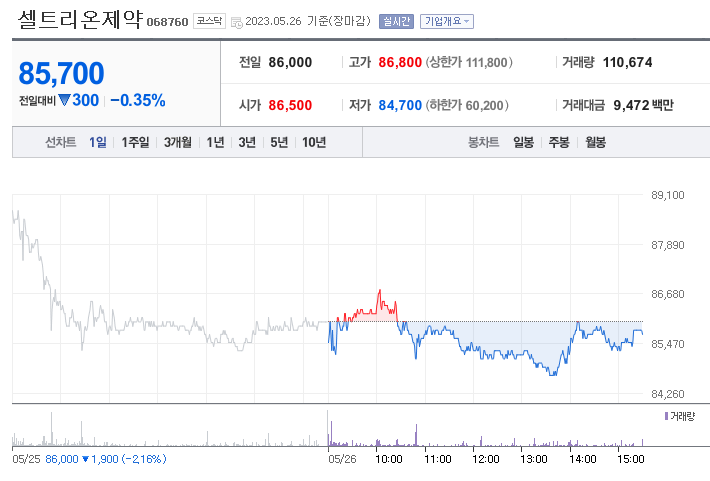Click the 15:00 time axis label

[x=630, y=459]
